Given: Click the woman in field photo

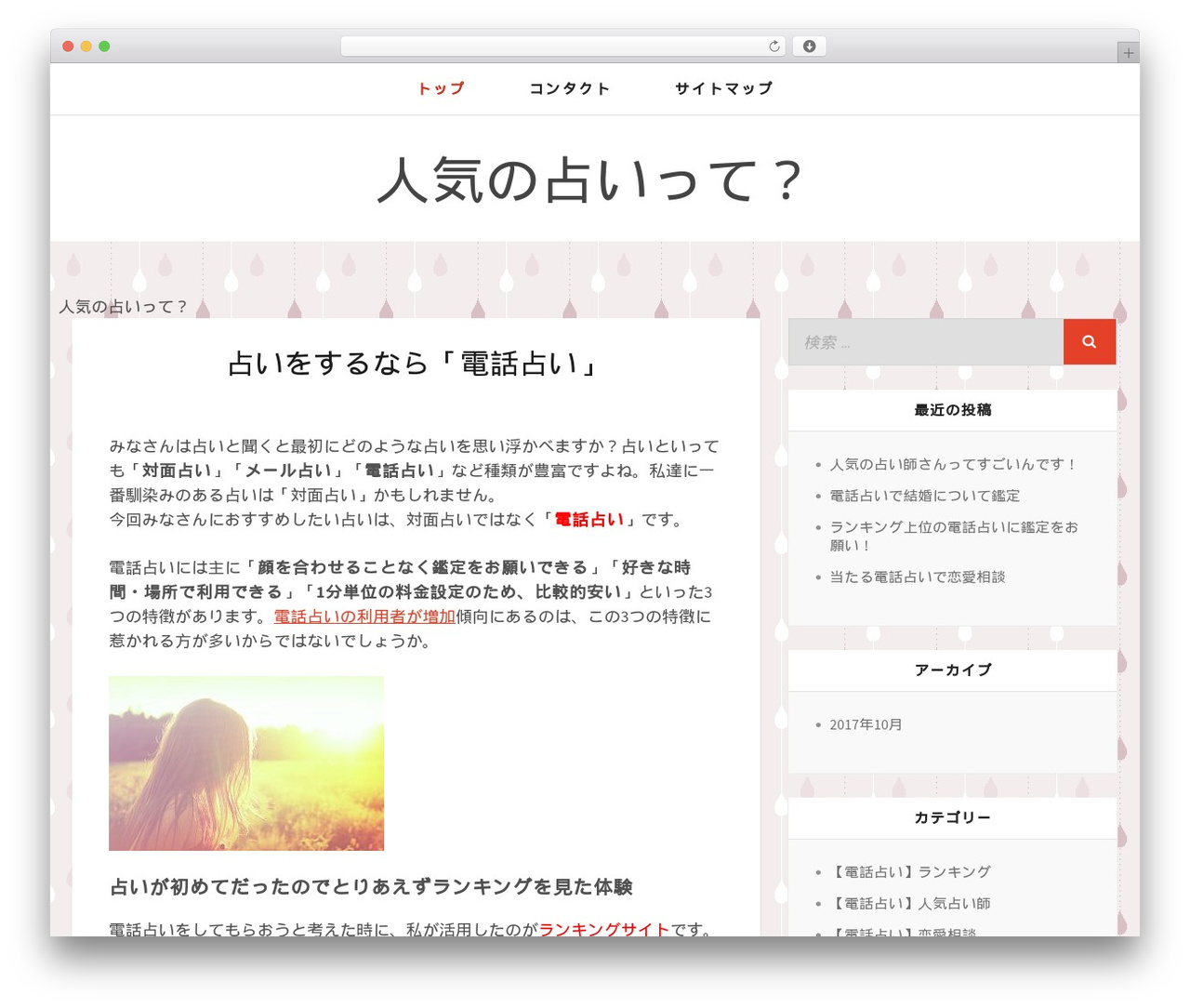Looking at the screenshot, I should point(246,763).
